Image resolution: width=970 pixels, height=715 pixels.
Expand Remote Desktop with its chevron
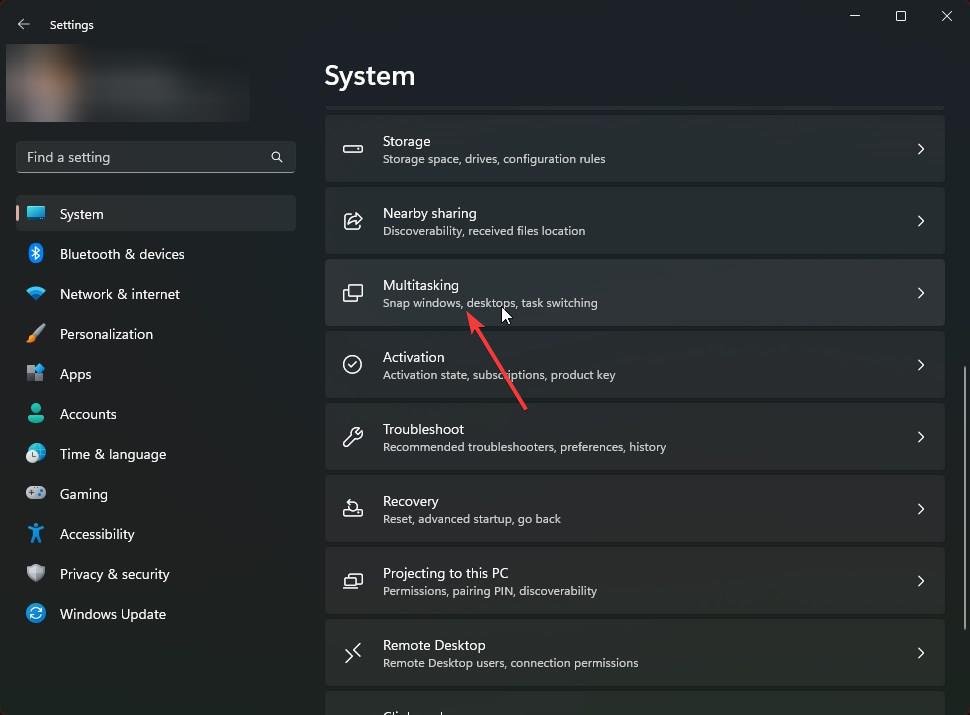920,653
